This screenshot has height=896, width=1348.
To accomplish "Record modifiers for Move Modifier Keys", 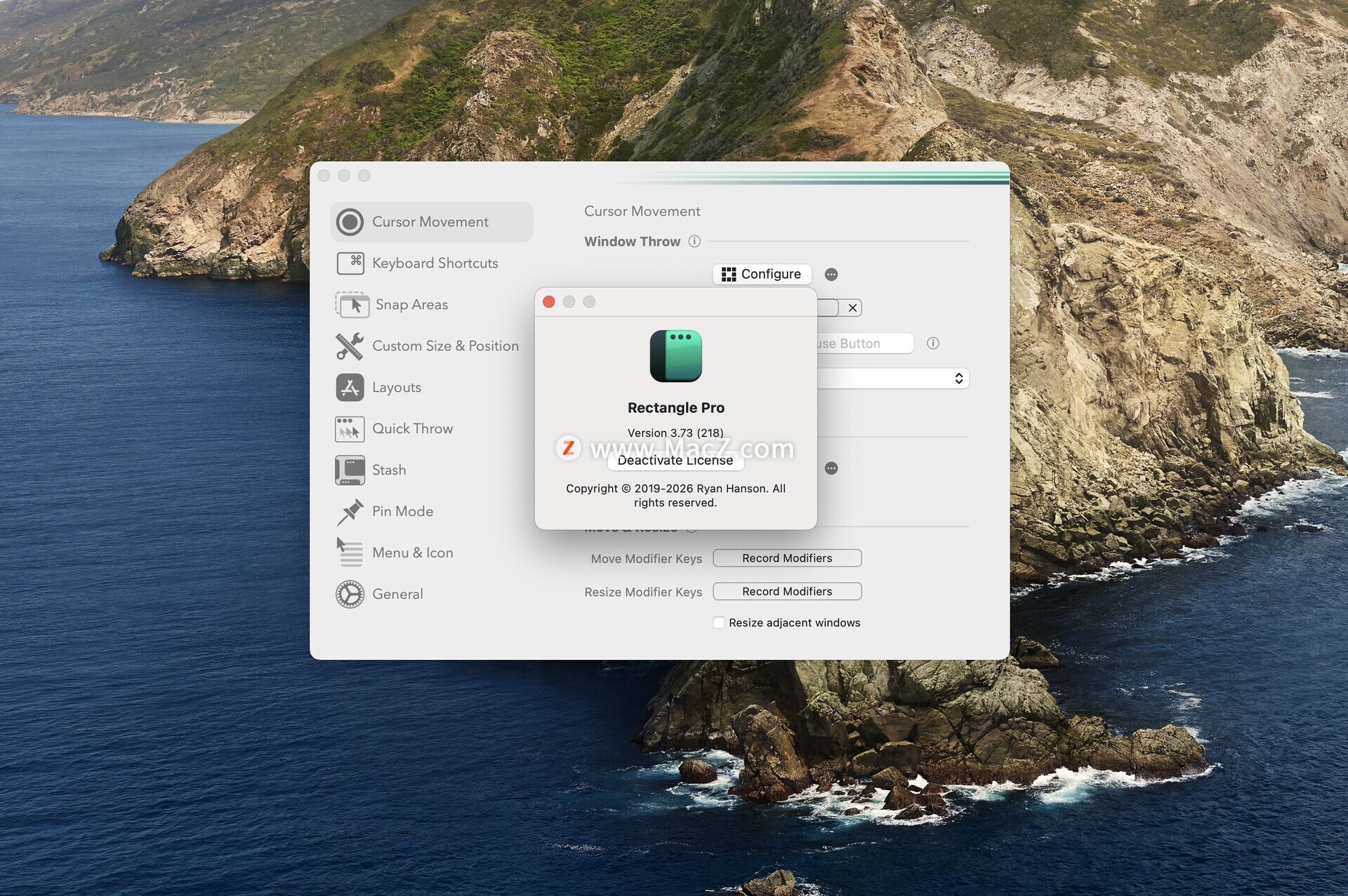I will (x=787, y=558).
